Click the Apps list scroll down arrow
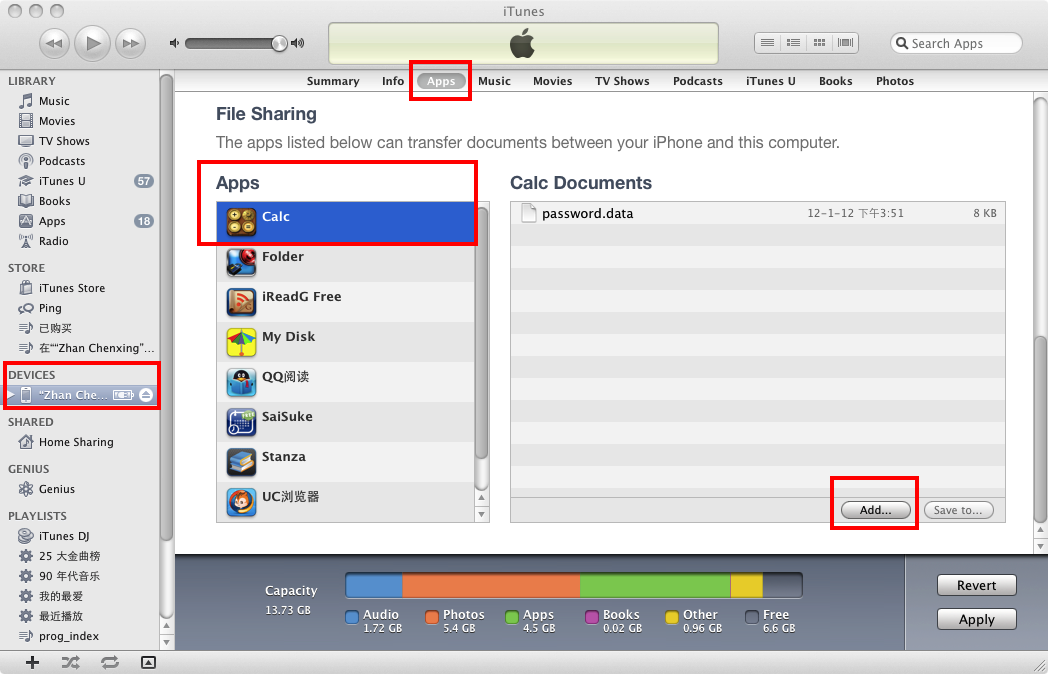This screenshot has width=1048, height=674. 481,514
